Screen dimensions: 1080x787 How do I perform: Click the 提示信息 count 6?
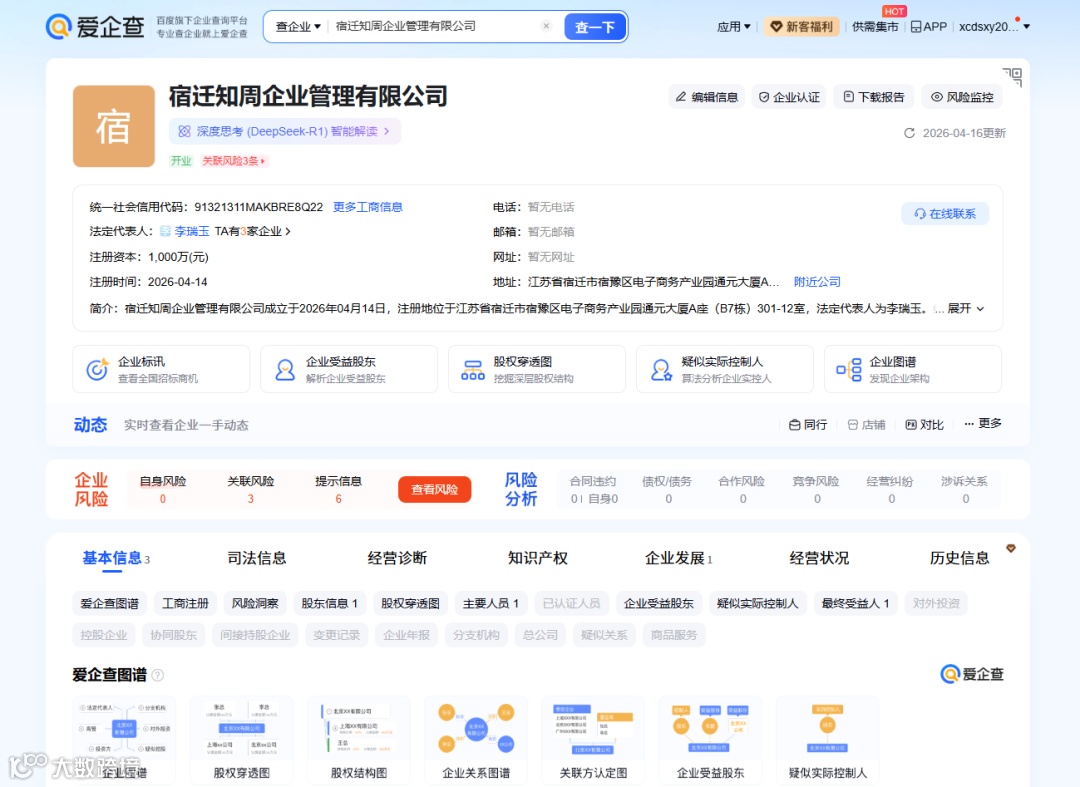pyautogui.click(x=338, y=499)
